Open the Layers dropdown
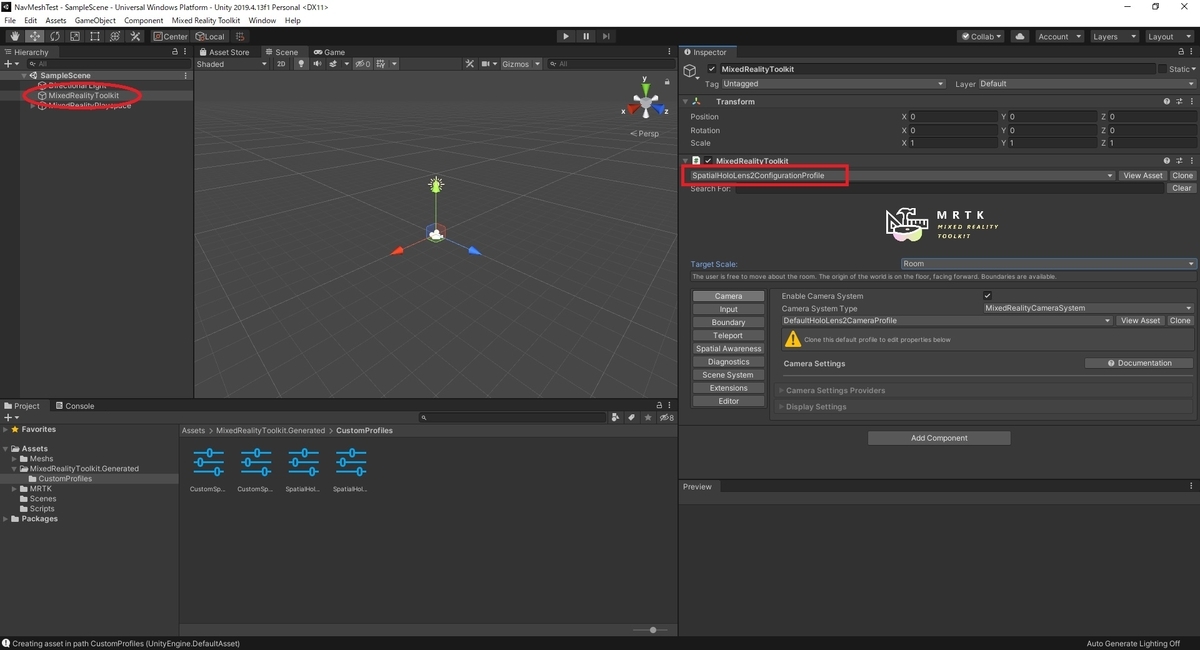 point(1113,36)
